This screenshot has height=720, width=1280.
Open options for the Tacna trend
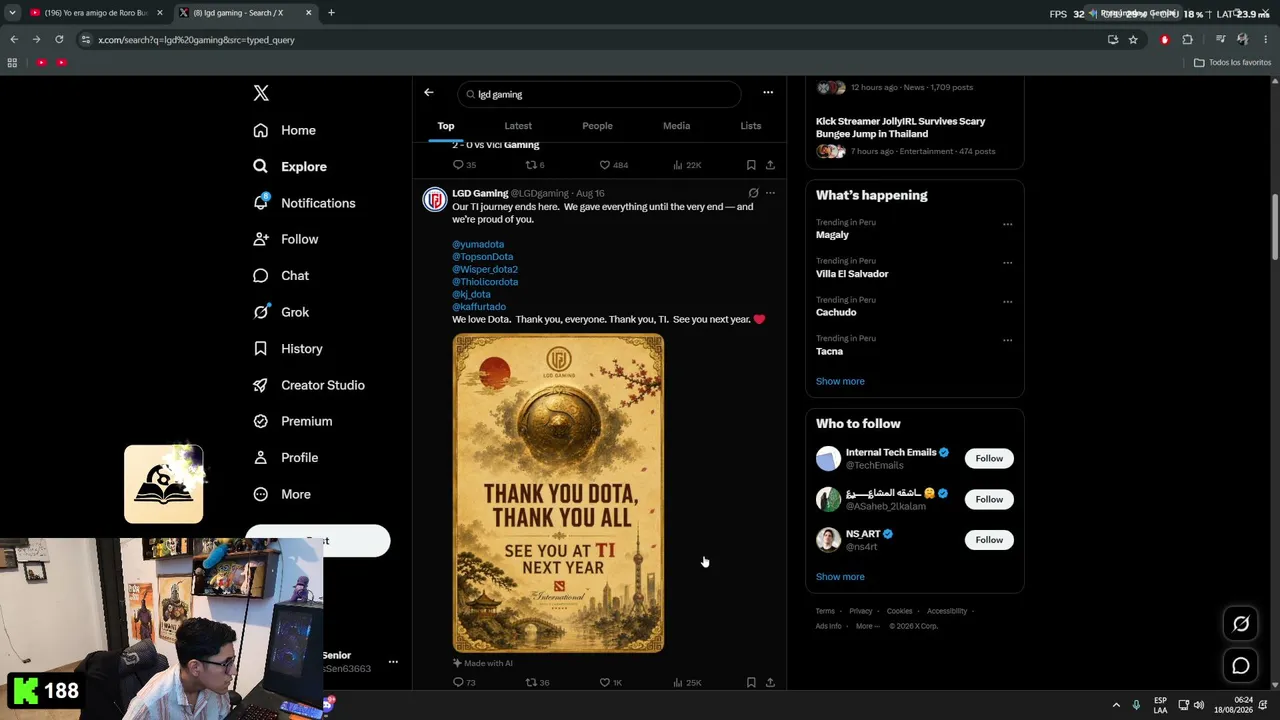(x=1007, y=340)
